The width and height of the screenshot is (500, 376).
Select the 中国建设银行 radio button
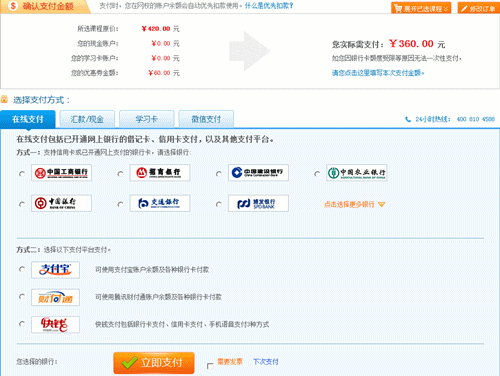219,174
